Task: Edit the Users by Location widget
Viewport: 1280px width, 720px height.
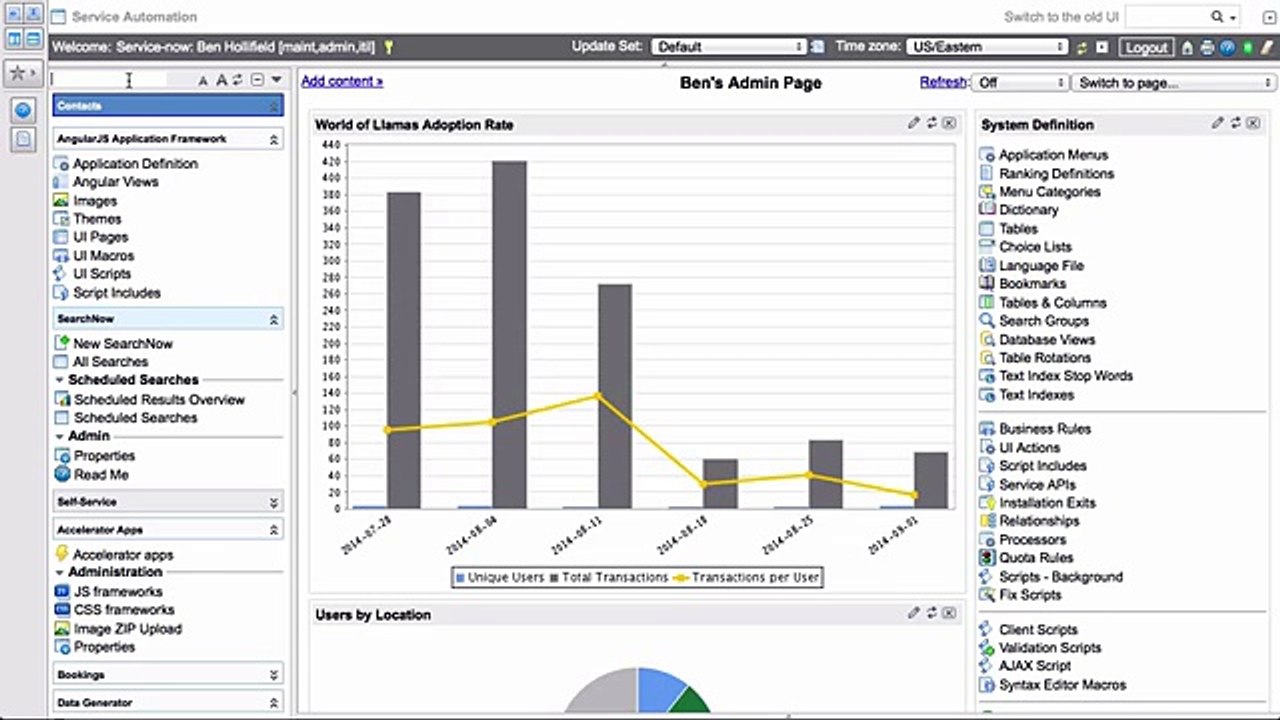Action: [913, 613]
